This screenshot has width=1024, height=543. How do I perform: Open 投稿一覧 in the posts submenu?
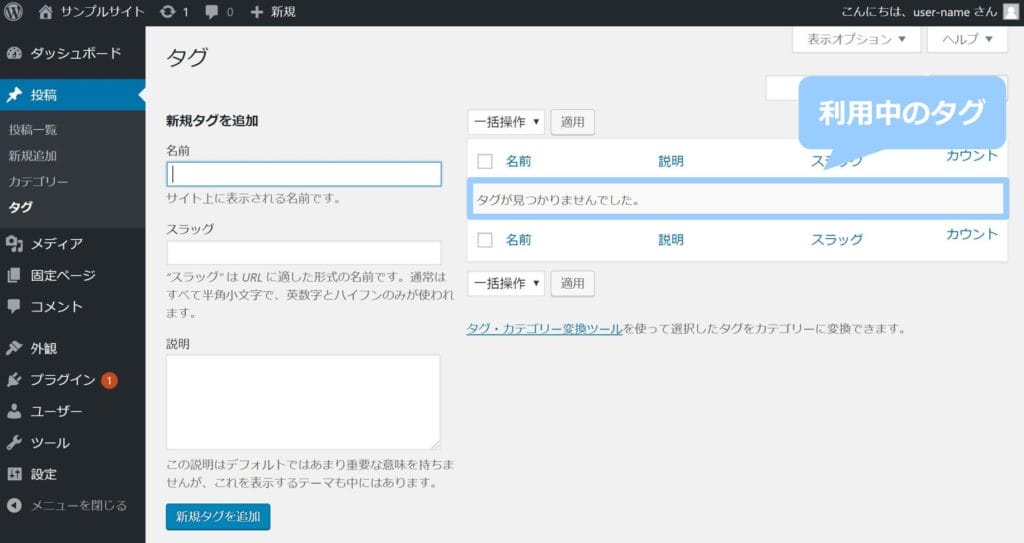(32, 129)
